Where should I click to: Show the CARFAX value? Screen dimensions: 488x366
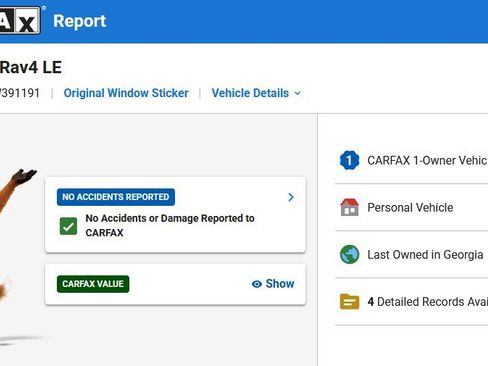273,284
